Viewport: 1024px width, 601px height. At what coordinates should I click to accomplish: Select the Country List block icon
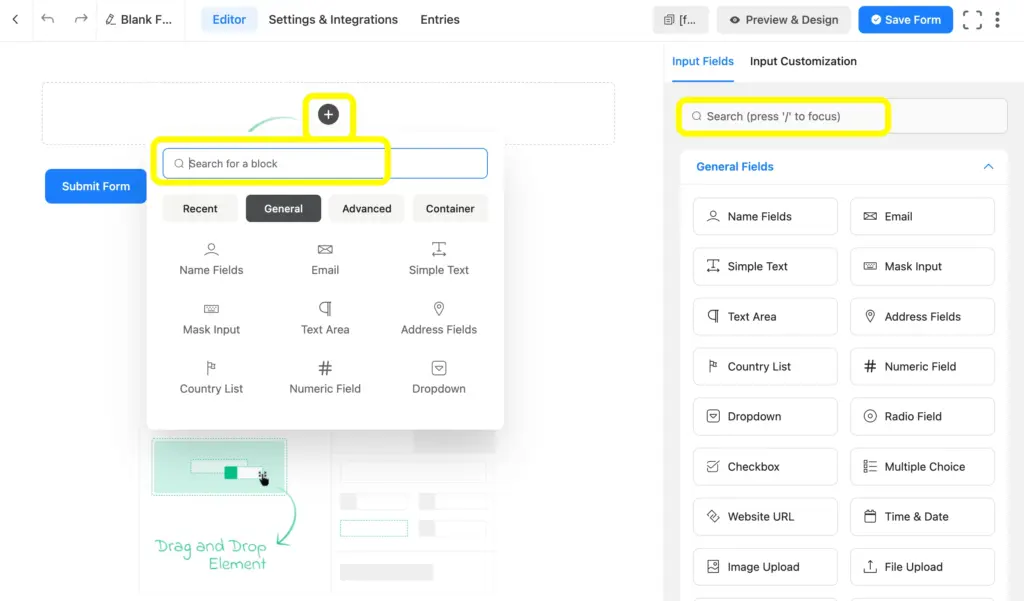coord(210,378)
